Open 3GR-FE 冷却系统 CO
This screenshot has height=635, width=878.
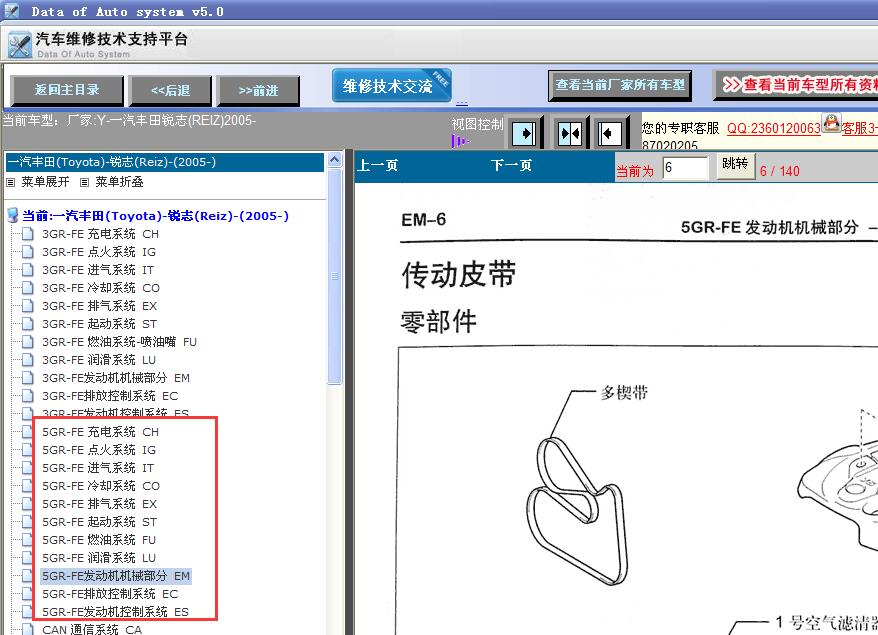tap(101, 288)
